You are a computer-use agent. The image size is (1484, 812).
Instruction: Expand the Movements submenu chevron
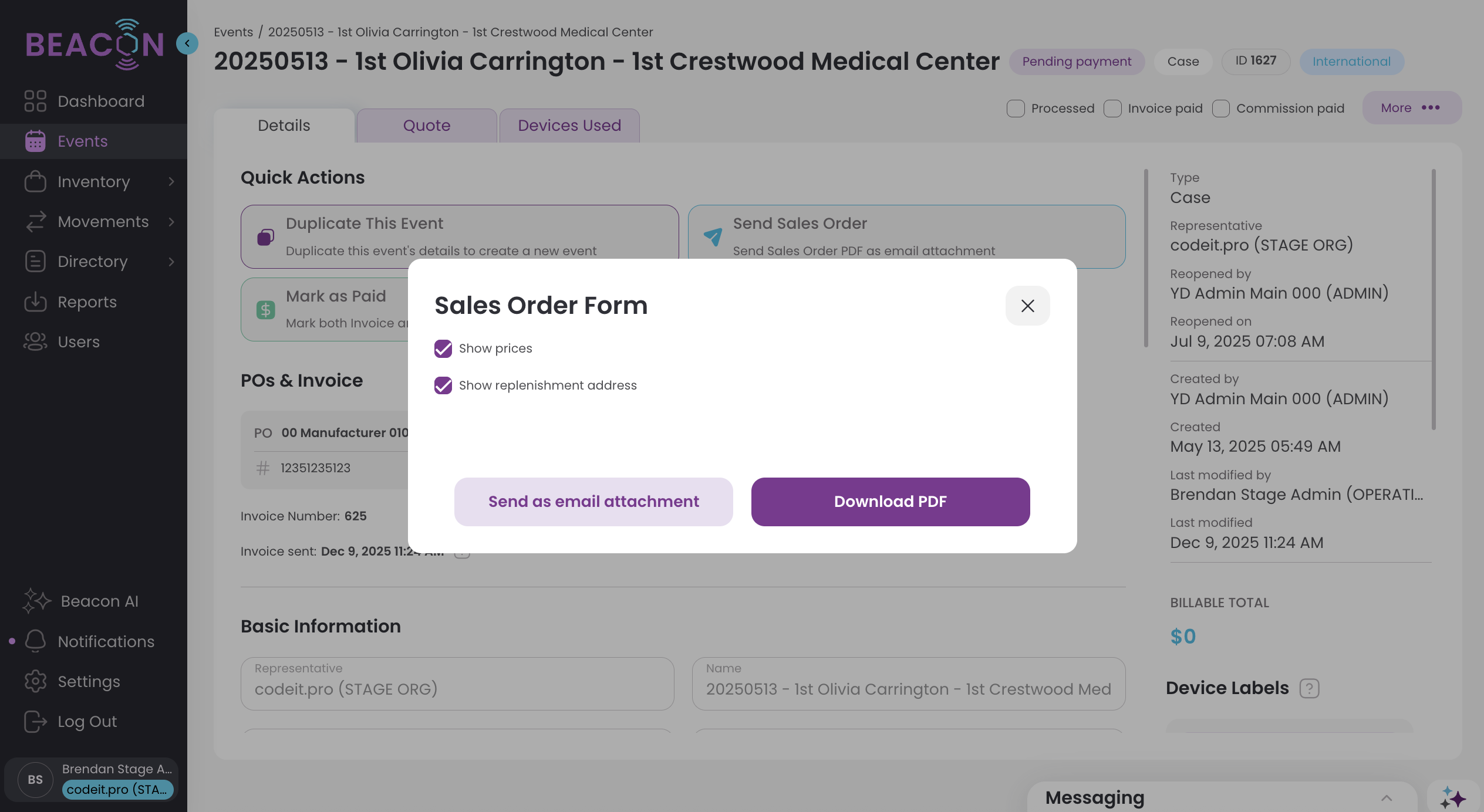point(171,222)
